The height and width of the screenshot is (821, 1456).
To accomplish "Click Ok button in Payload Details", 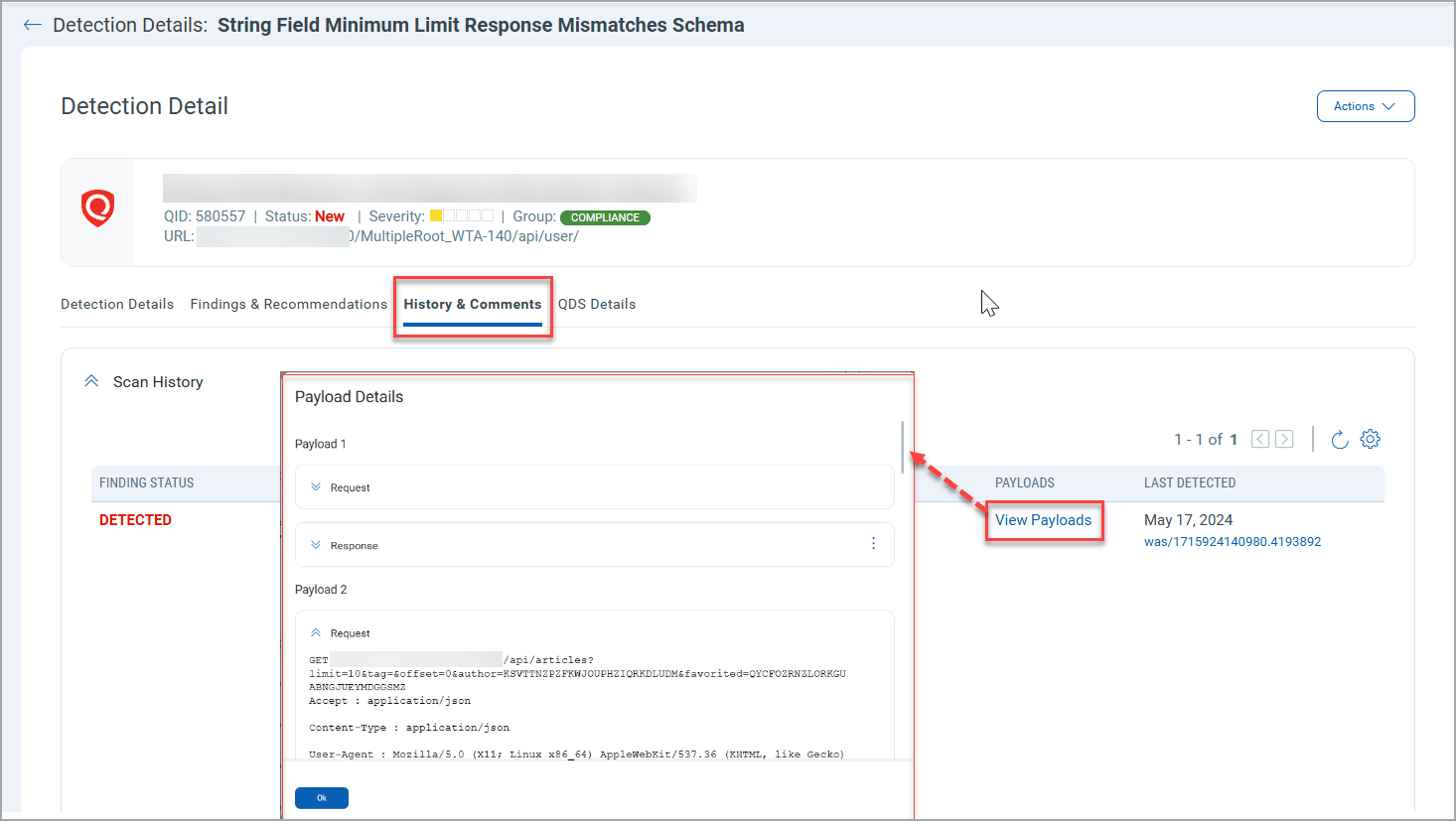I will (322, 798).
